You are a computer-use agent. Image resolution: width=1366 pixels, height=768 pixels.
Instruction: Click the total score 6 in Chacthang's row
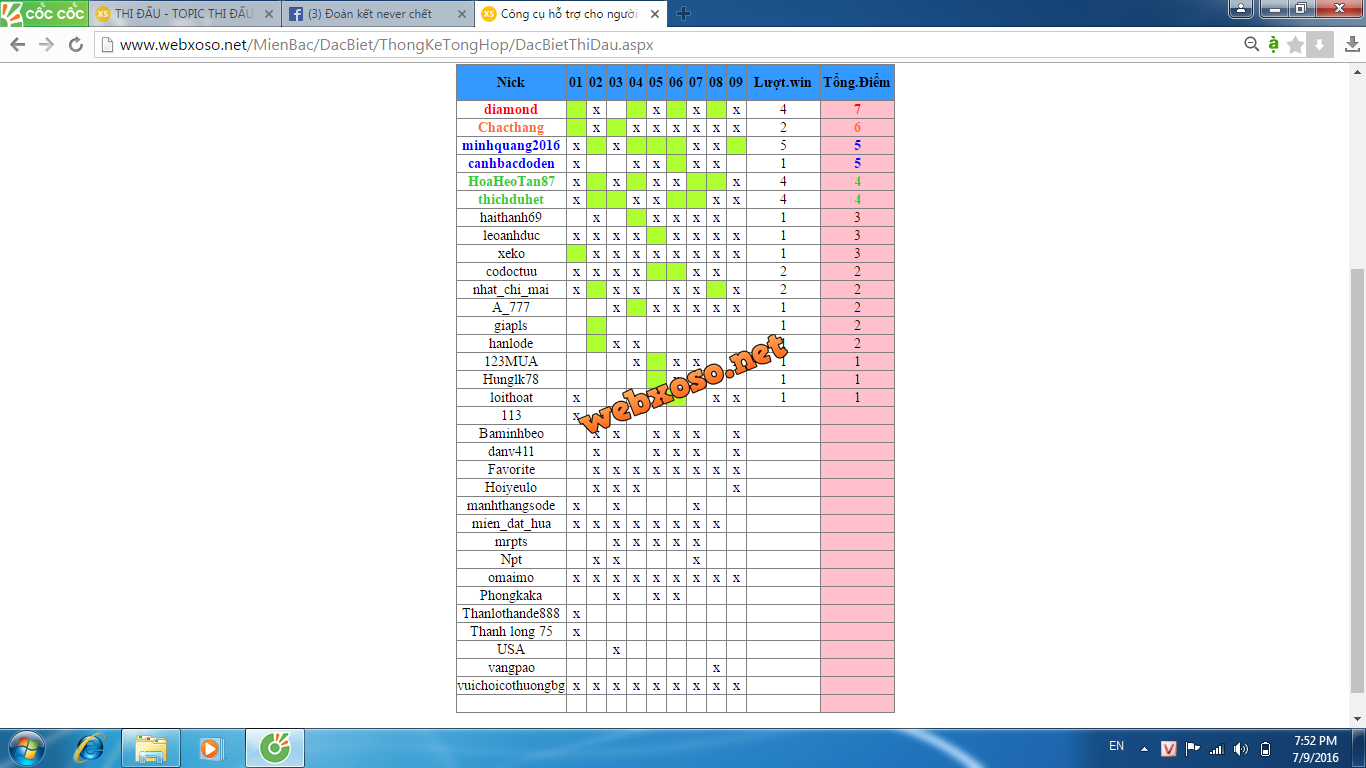coord(857,128)
